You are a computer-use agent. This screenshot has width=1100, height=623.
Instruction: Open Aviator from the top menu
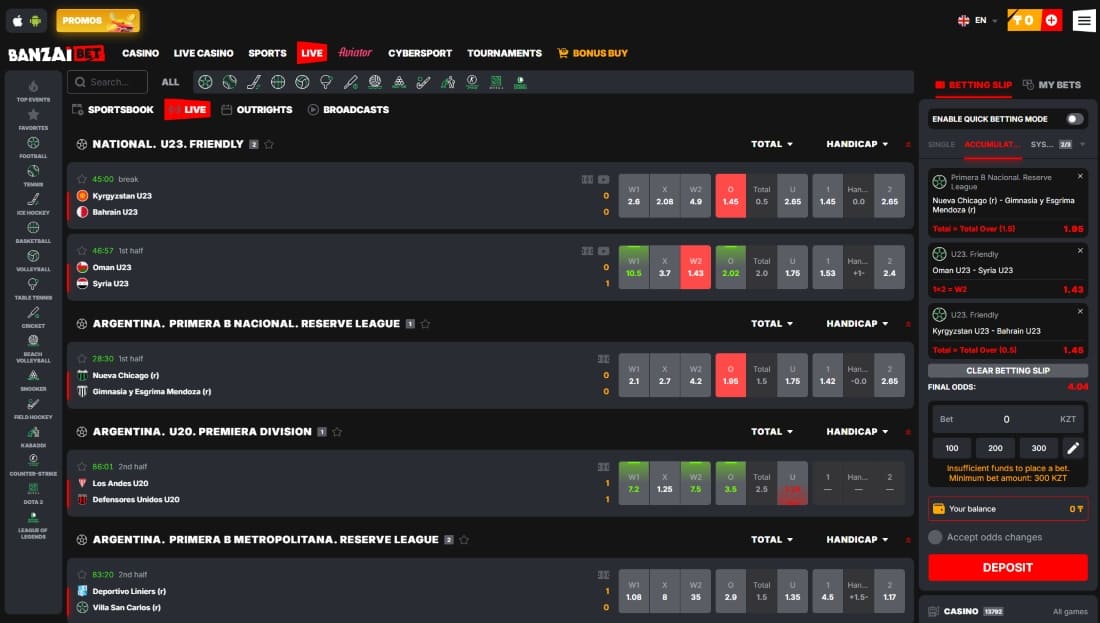355,53
